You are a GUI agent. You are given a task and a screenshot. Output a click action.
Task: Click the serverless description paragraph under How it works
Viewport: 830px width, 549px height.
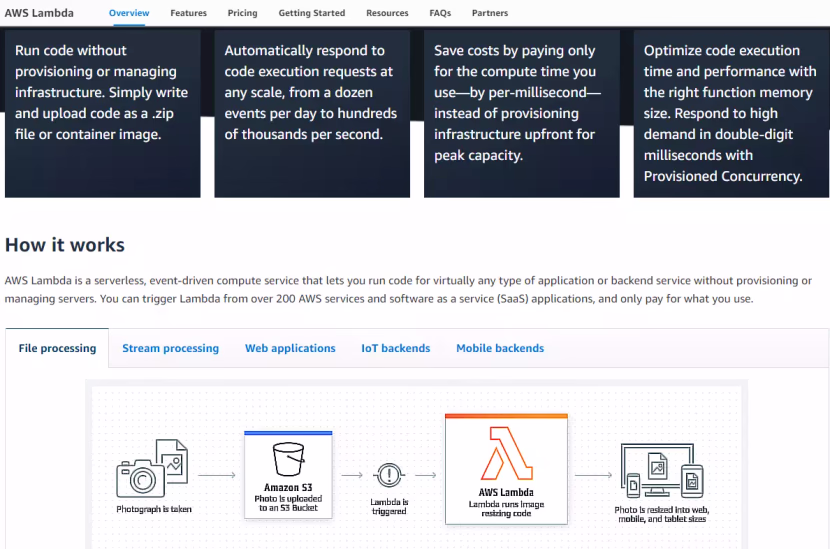[x=408, y=290]
